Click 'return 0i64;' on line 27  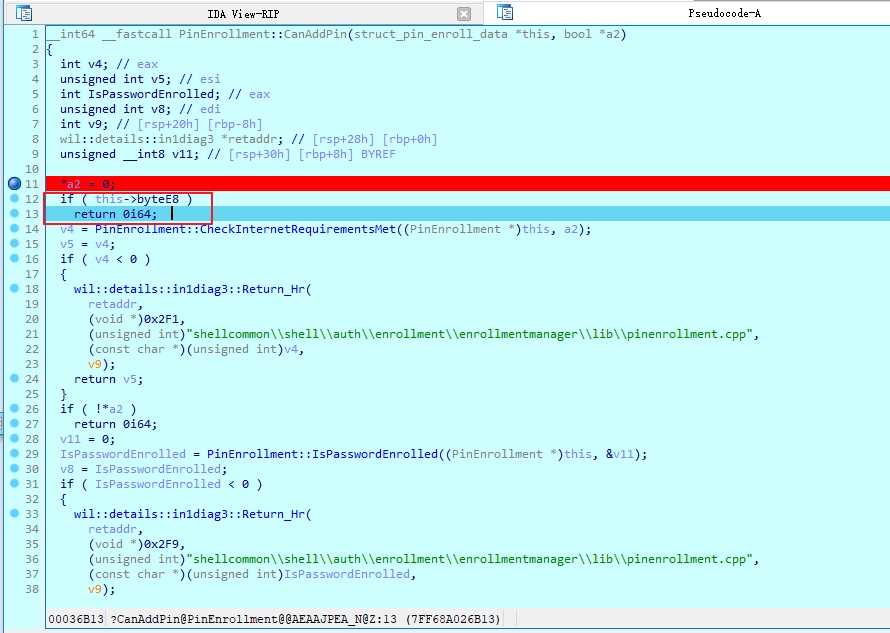pos(116,424)
